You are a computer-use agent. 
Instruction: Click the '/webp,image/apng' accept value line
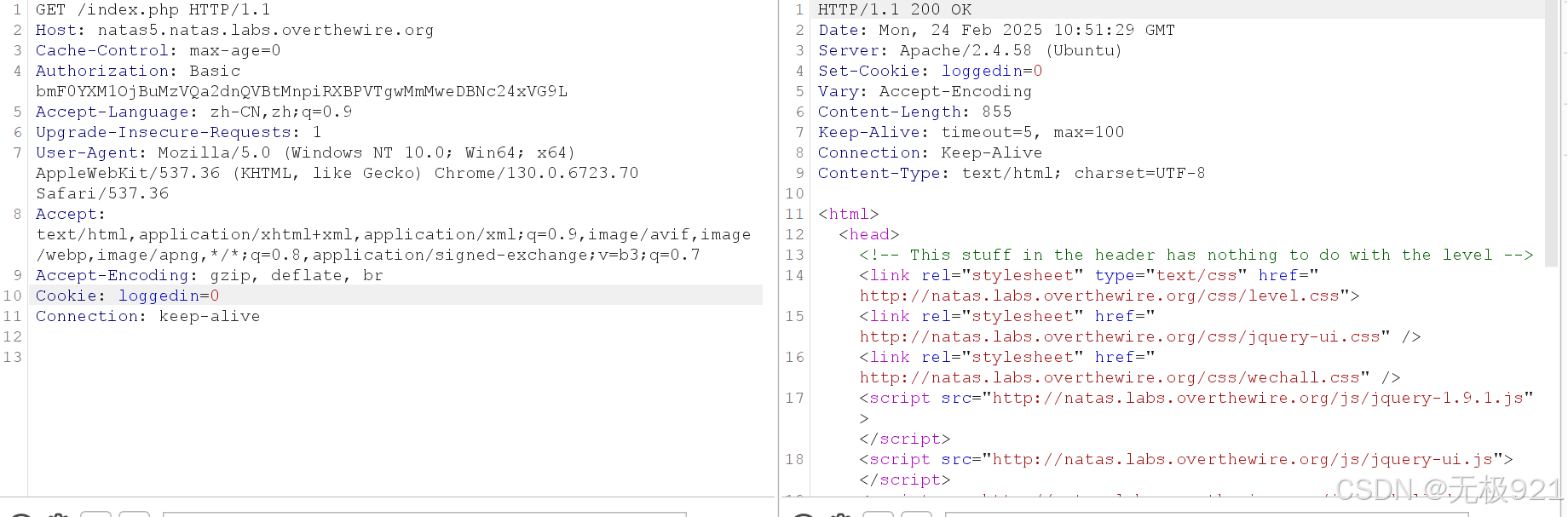pos(367,255)
